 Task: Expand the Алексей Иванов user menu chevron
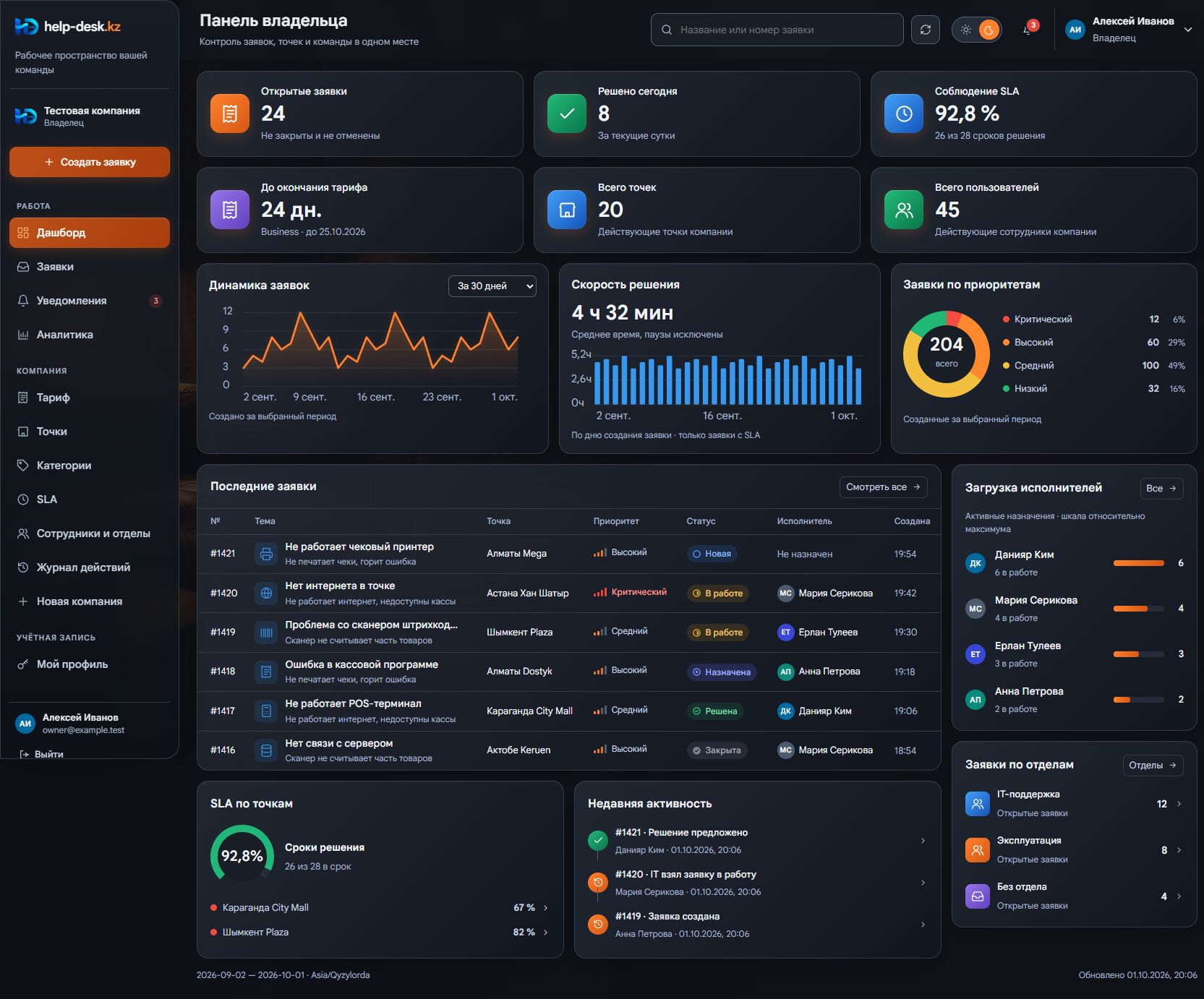coord(1187,30)
